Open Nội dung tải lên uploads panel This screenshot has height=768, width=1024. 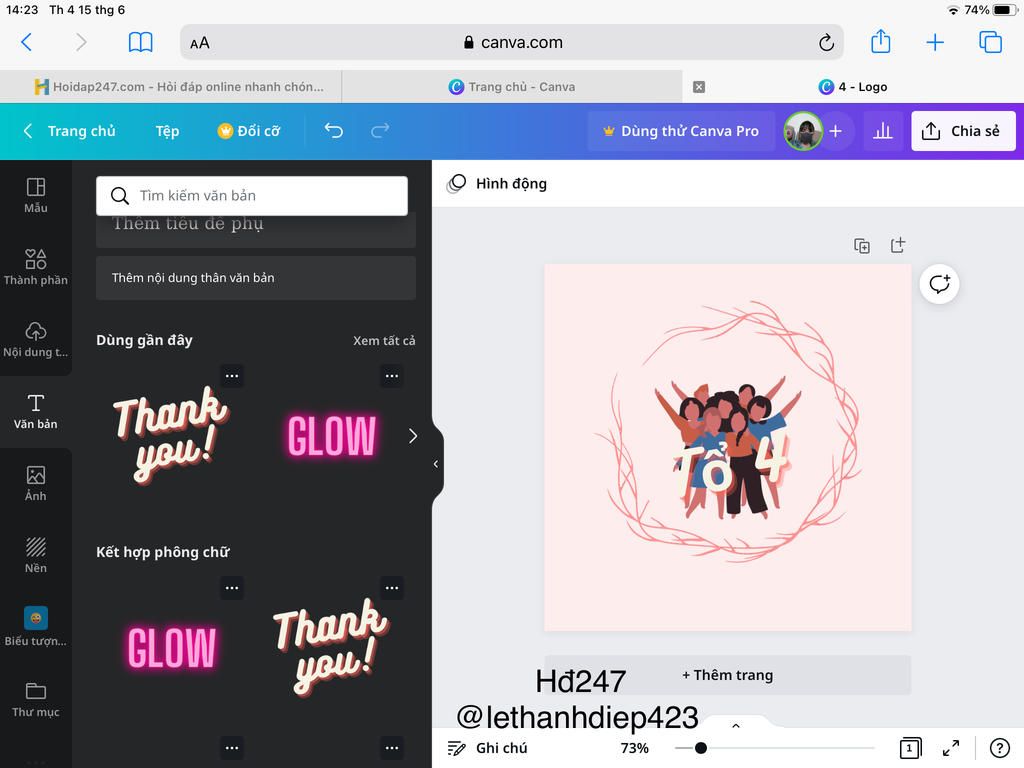point(36,340)
